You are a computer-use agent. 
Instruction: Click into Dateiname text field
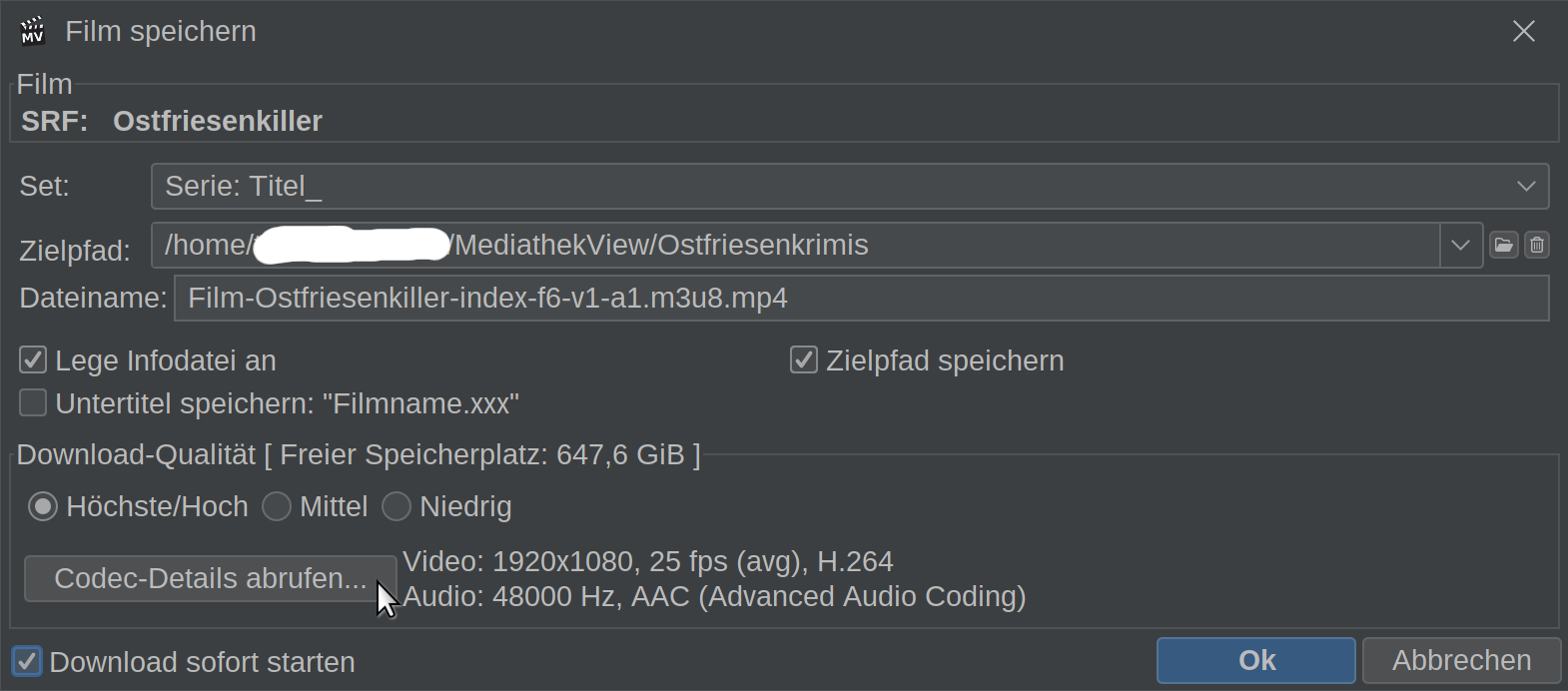pyautogui.click(x=862, y=299)
